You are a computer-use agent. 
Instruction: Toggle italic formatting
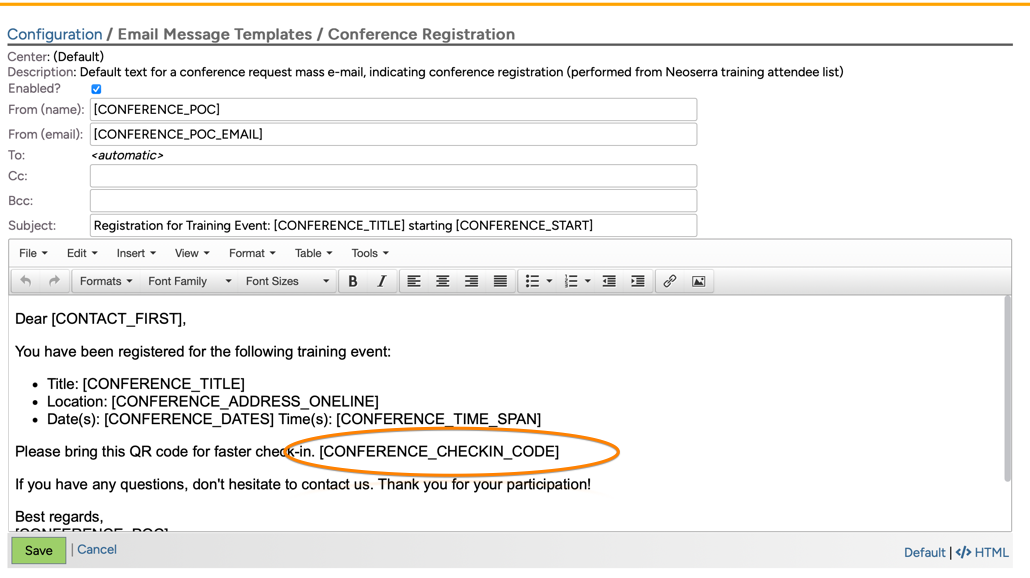pos(381,282)
